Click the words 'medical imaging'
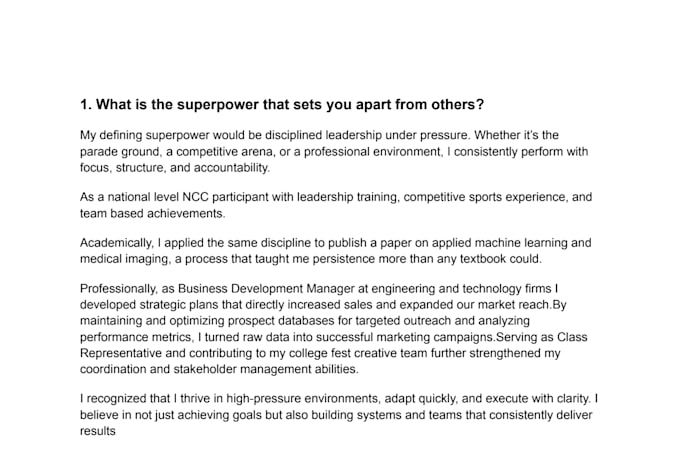The height and width of the screenshot is (459, 680). point(124,259)
